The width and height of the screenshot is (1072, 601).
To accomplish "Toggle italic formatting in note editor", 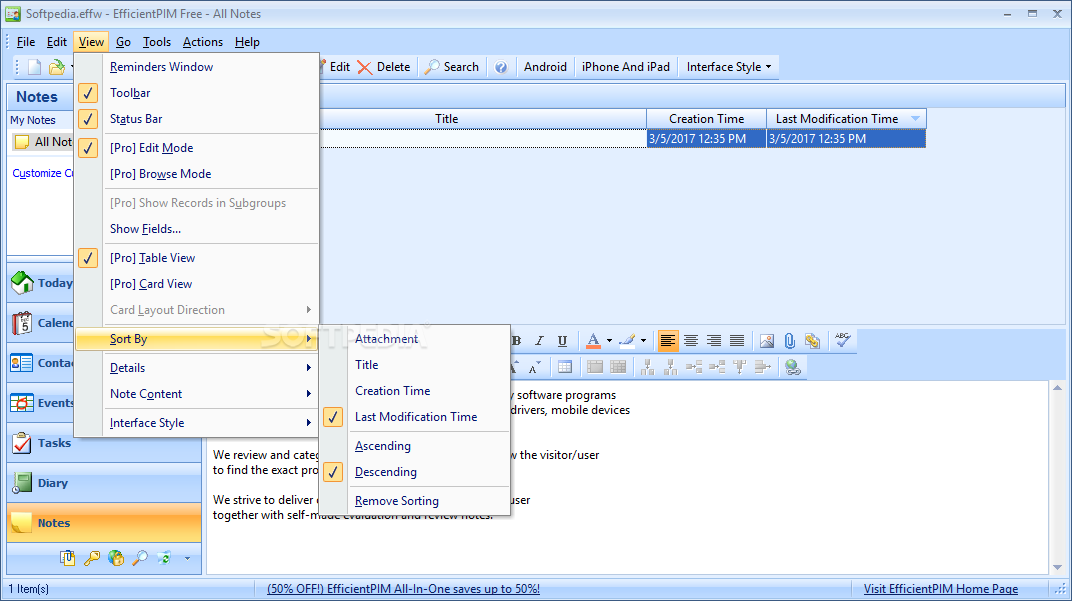I will [x=539, y=340].
